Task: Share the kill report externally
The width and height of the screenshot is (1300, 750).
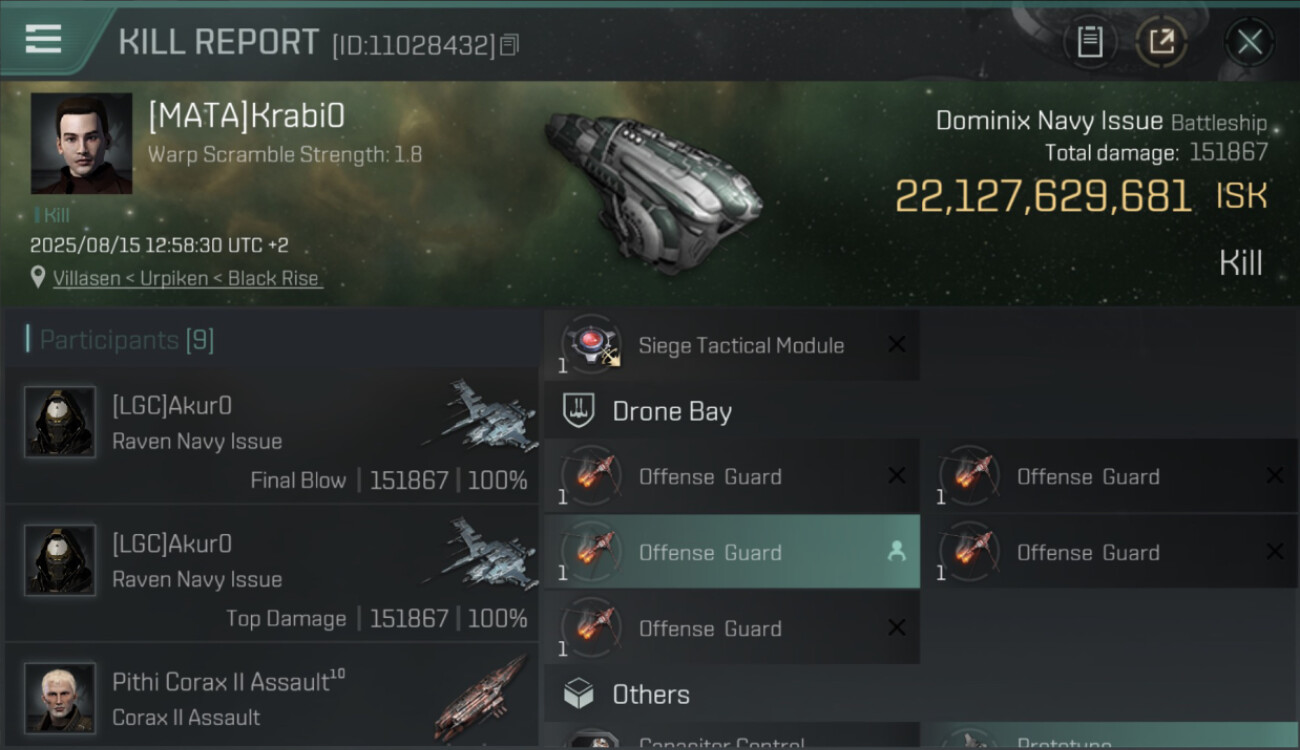Action: [x=1161, y=42]
